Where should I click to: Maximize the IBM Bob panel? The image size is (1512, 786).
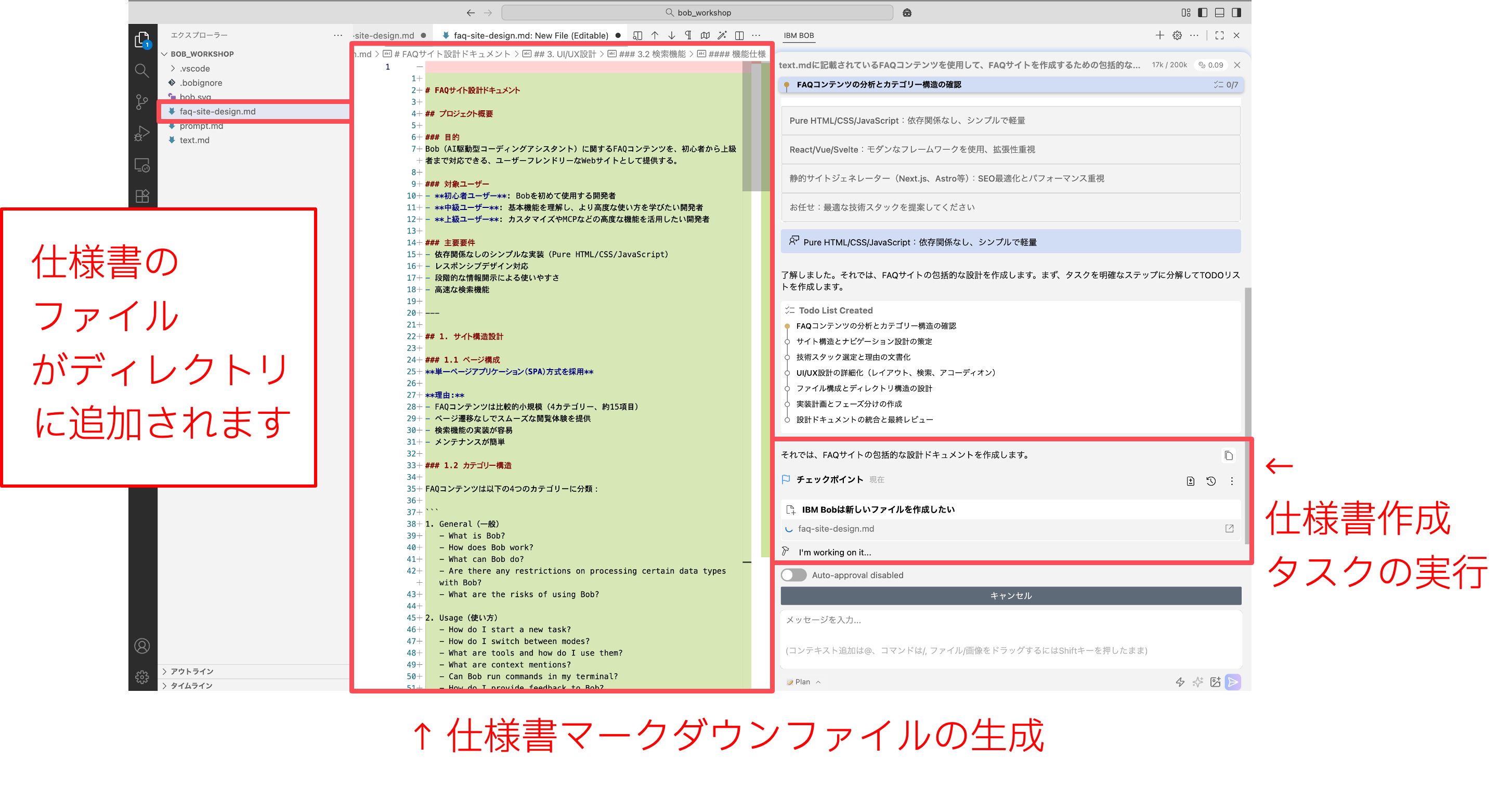[1219, 35]
